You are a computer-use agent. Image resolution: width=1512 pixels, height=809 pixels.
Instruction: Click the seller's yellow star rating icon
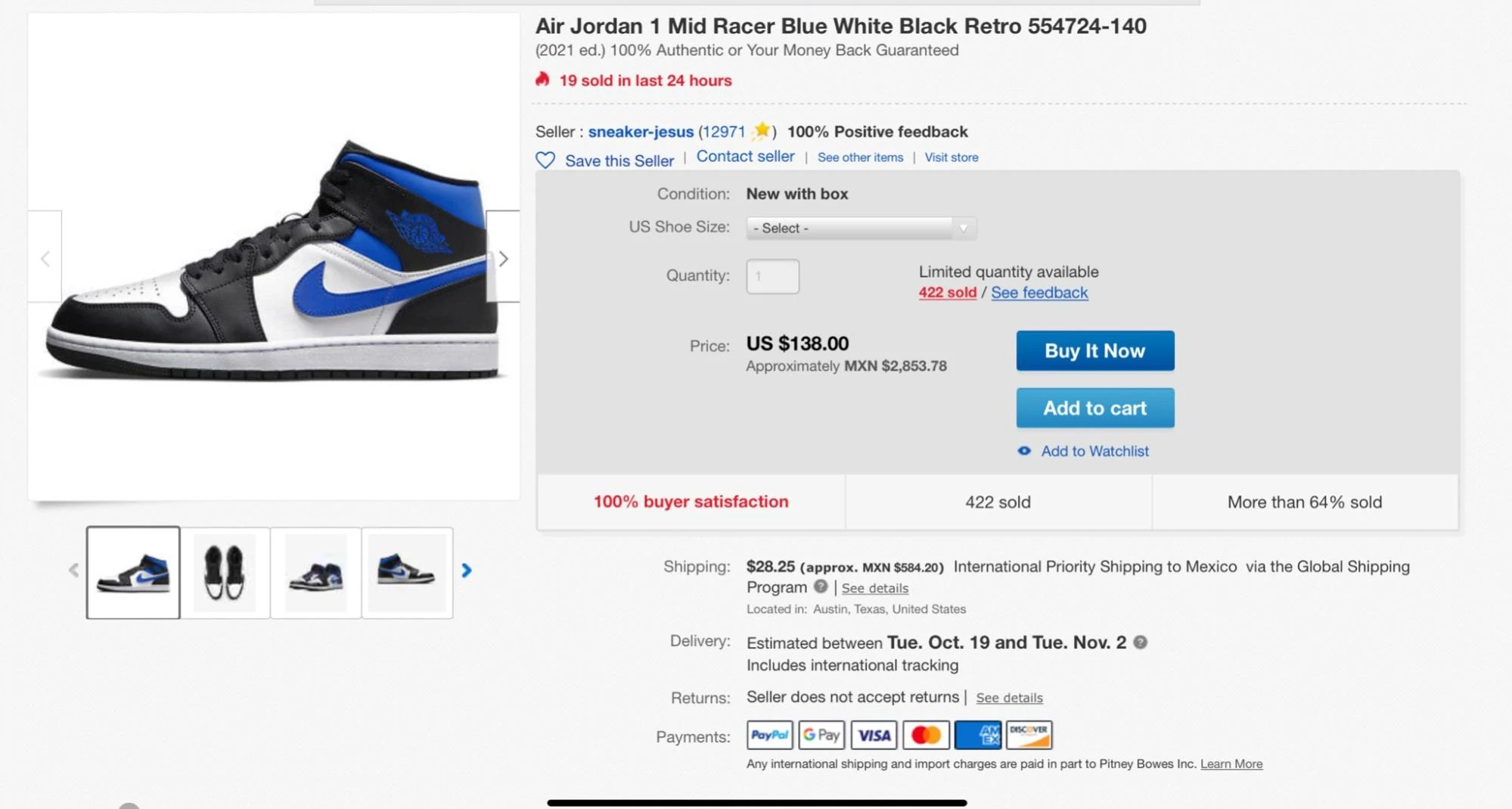762,131
